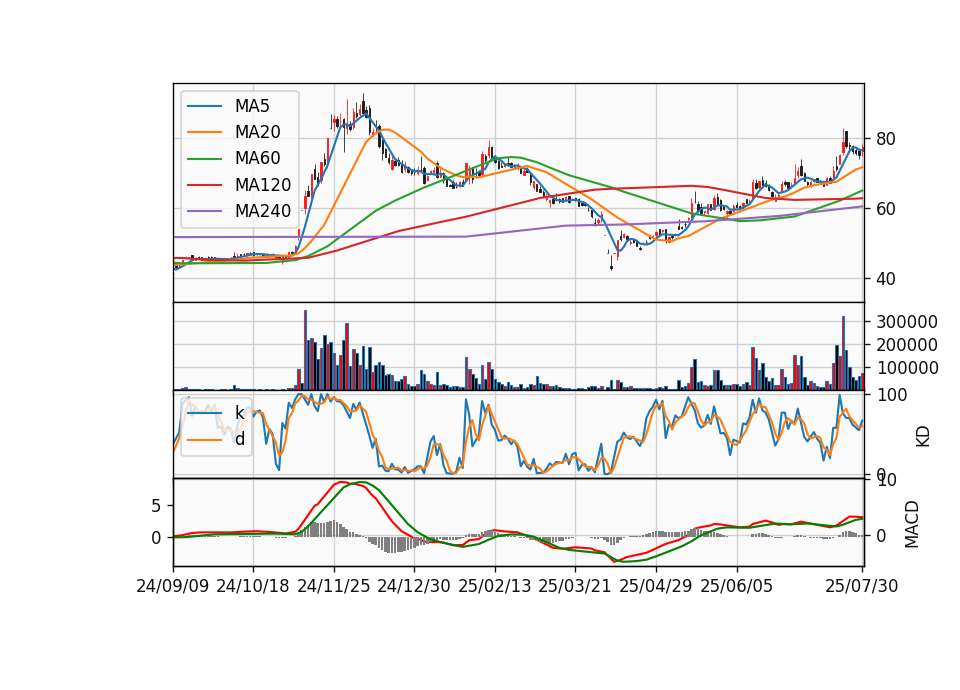The width and height of the screenshot is (960, 690).
Task: Click the green MA60 legend line sample
Action: 204,159
